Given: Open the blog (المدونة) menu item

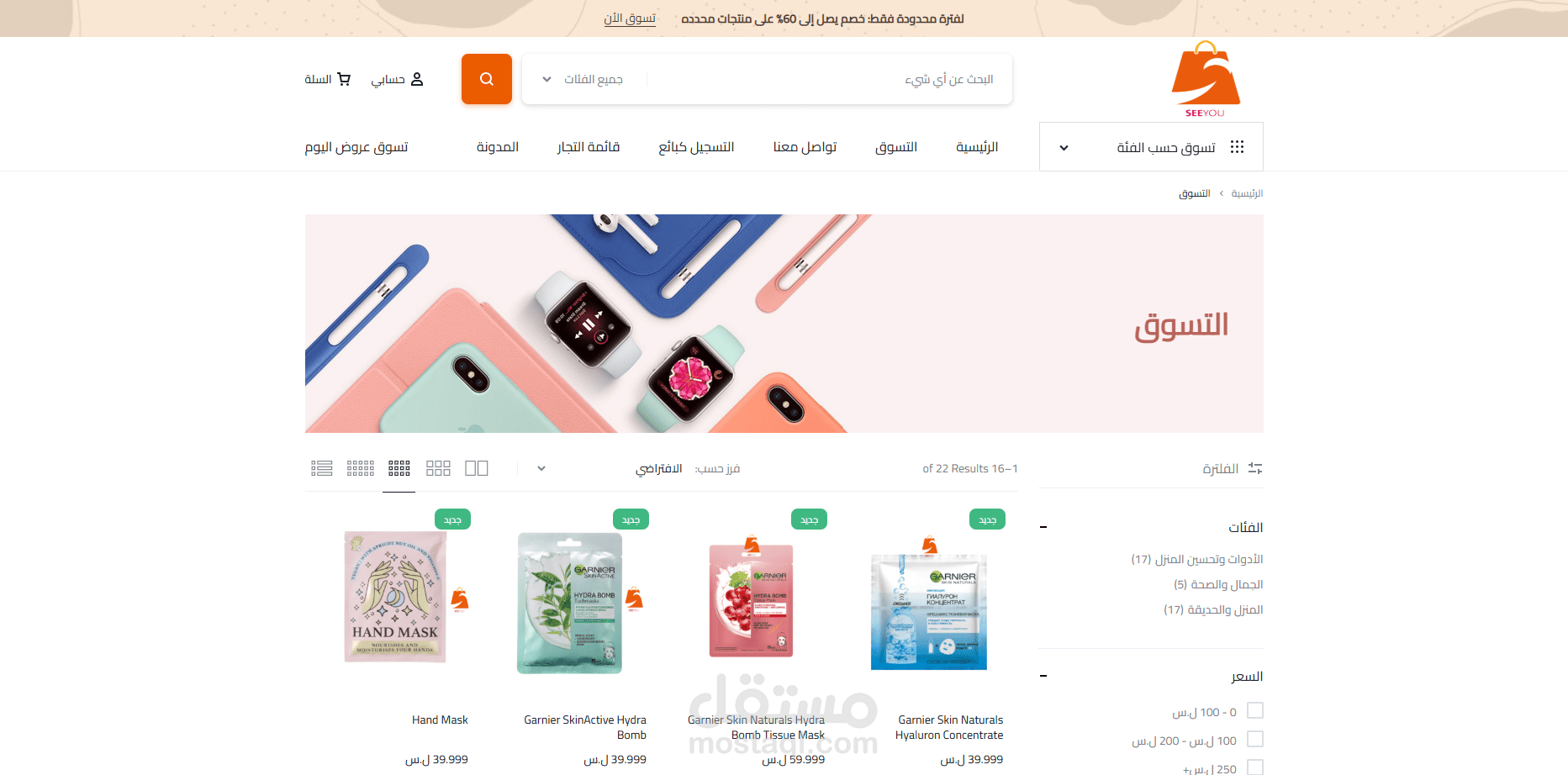Looking at the screenshot, I should pyautogui.click(x=498, y=147).
